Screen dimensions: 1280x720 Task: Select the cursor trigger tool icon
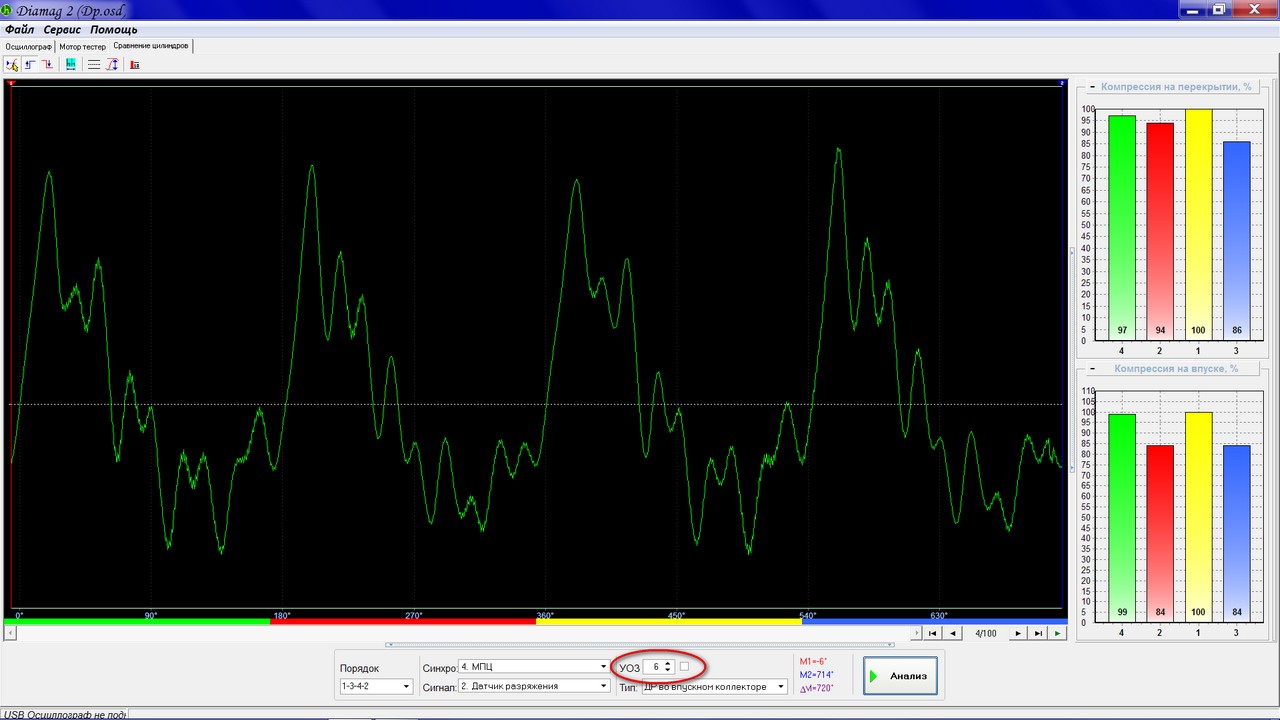pyautogui.click(x=12, y=64)
